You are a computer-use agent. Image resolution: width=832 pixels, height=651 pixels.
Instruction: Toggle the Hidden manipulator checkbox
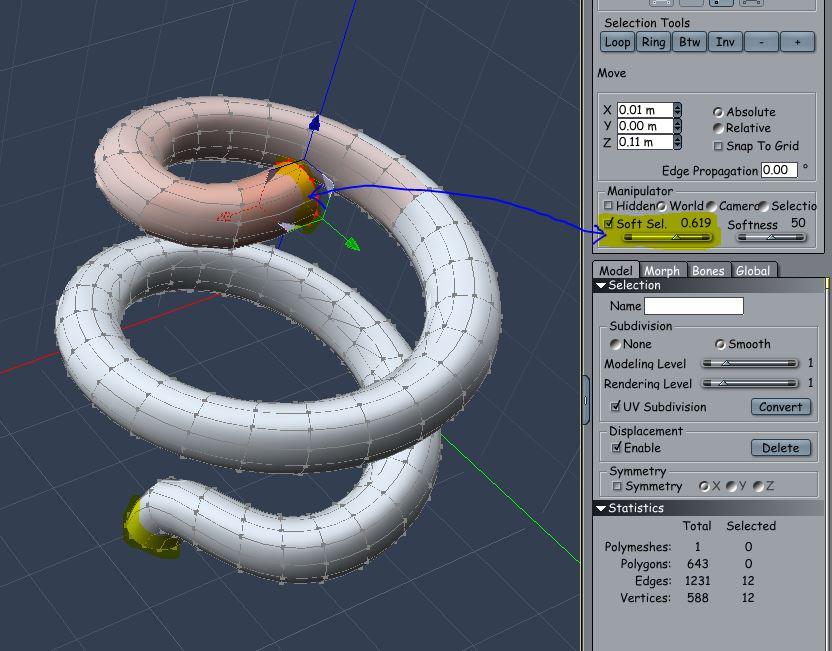click(x=608, y=205)
